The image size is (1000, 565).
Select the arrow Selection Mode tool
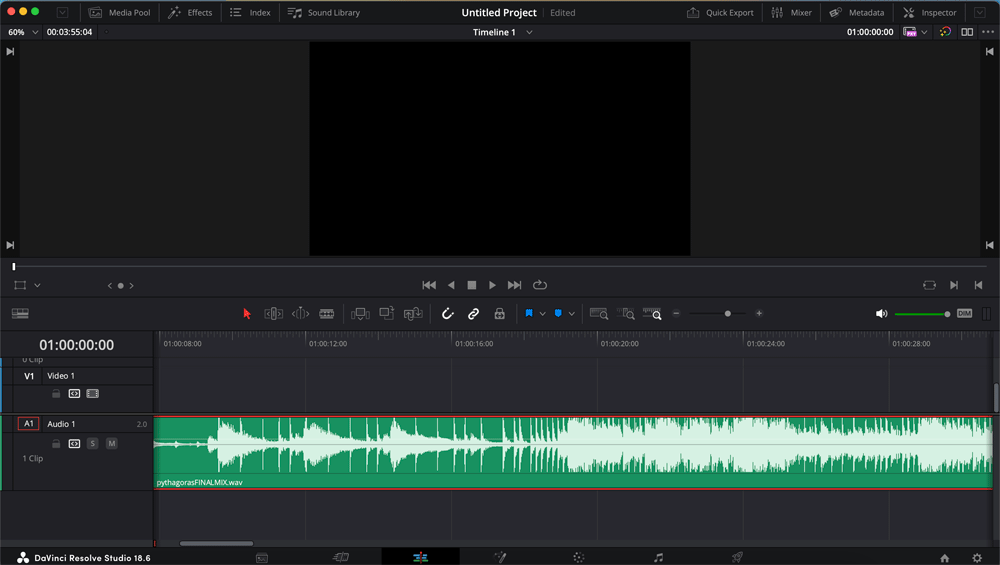(x=247, y=314)
